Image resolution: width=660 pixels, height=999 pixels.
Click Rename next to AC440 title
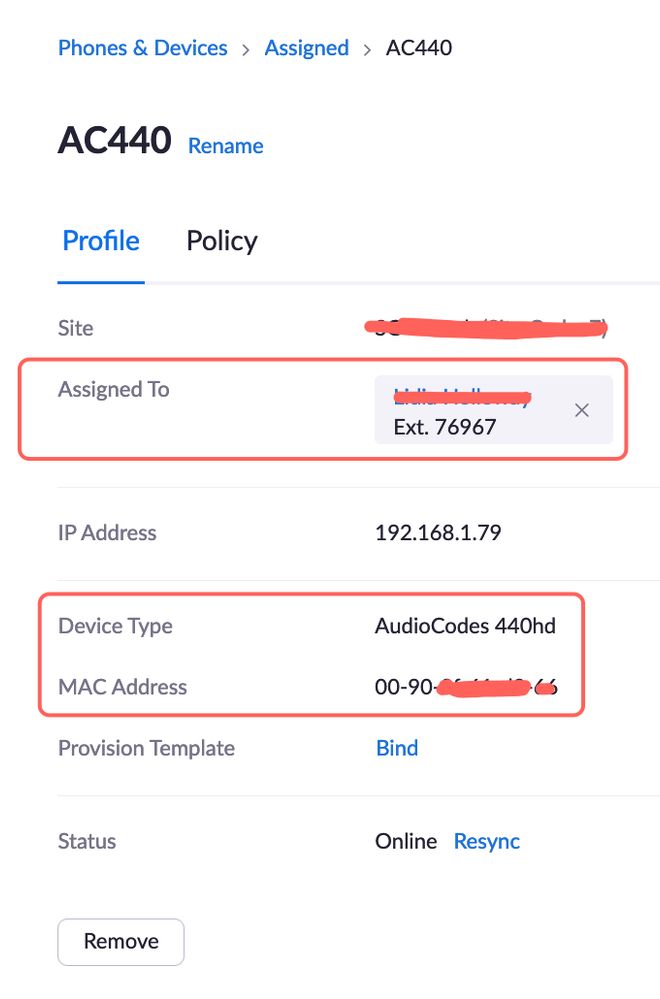226,146
